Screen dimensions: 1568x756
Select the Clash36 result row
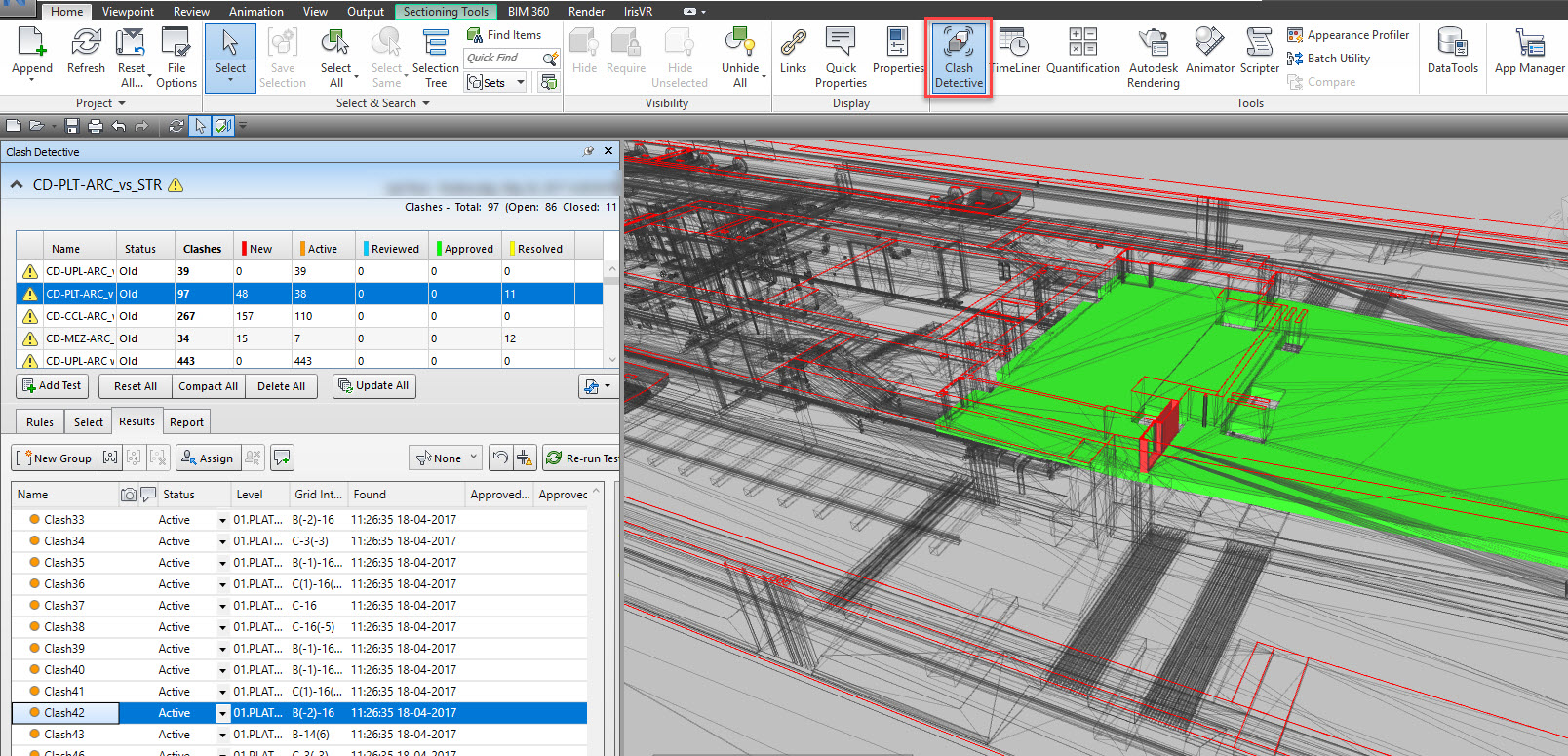pyautogui.click(x=299, y=584)
